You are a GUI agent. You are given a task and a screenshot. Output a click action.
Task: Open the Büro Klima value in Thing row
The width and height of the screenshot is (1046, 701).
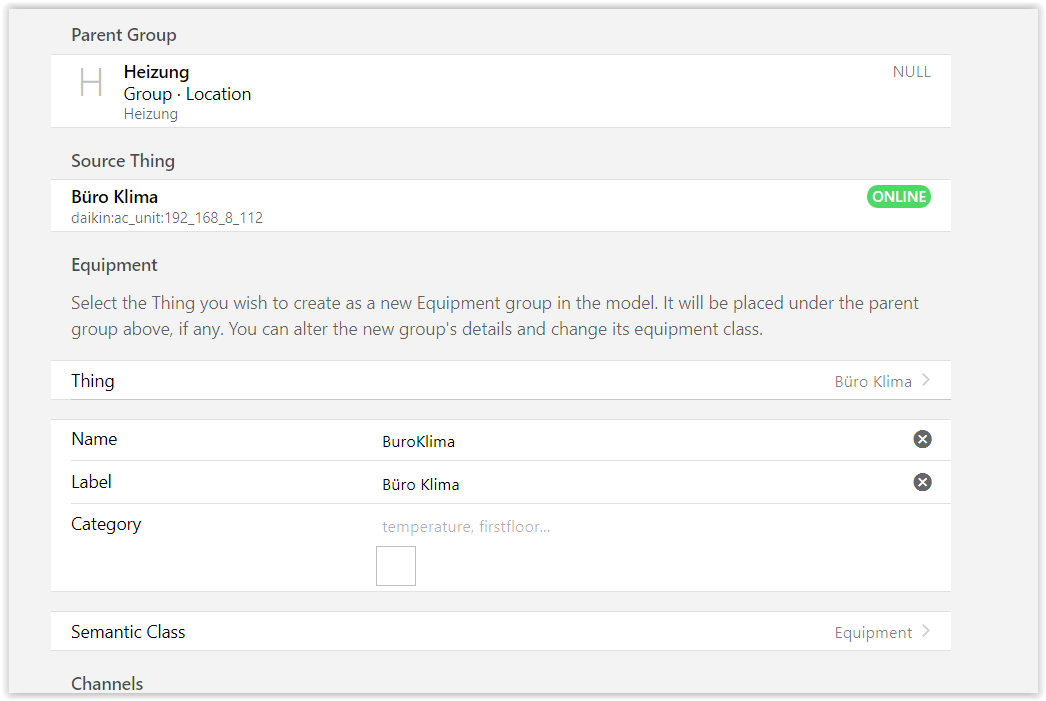coord(872,381)
